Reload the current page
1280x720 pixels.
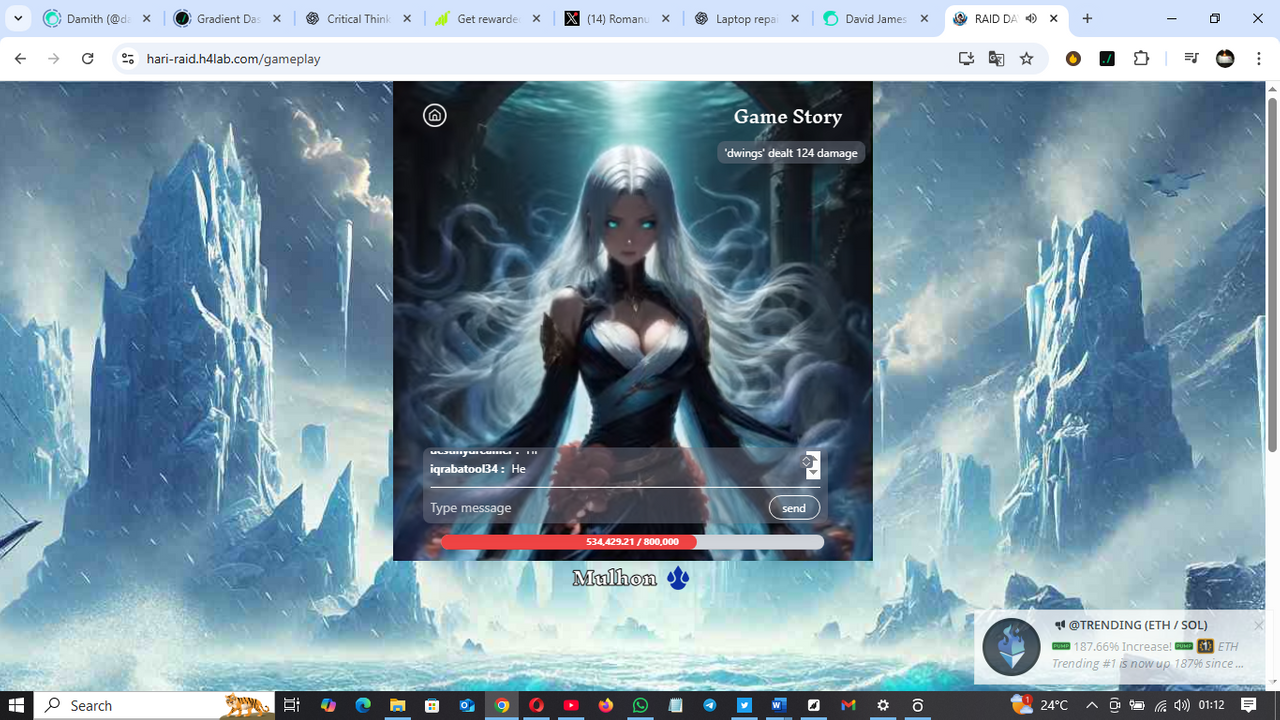(x=88, y=59)
